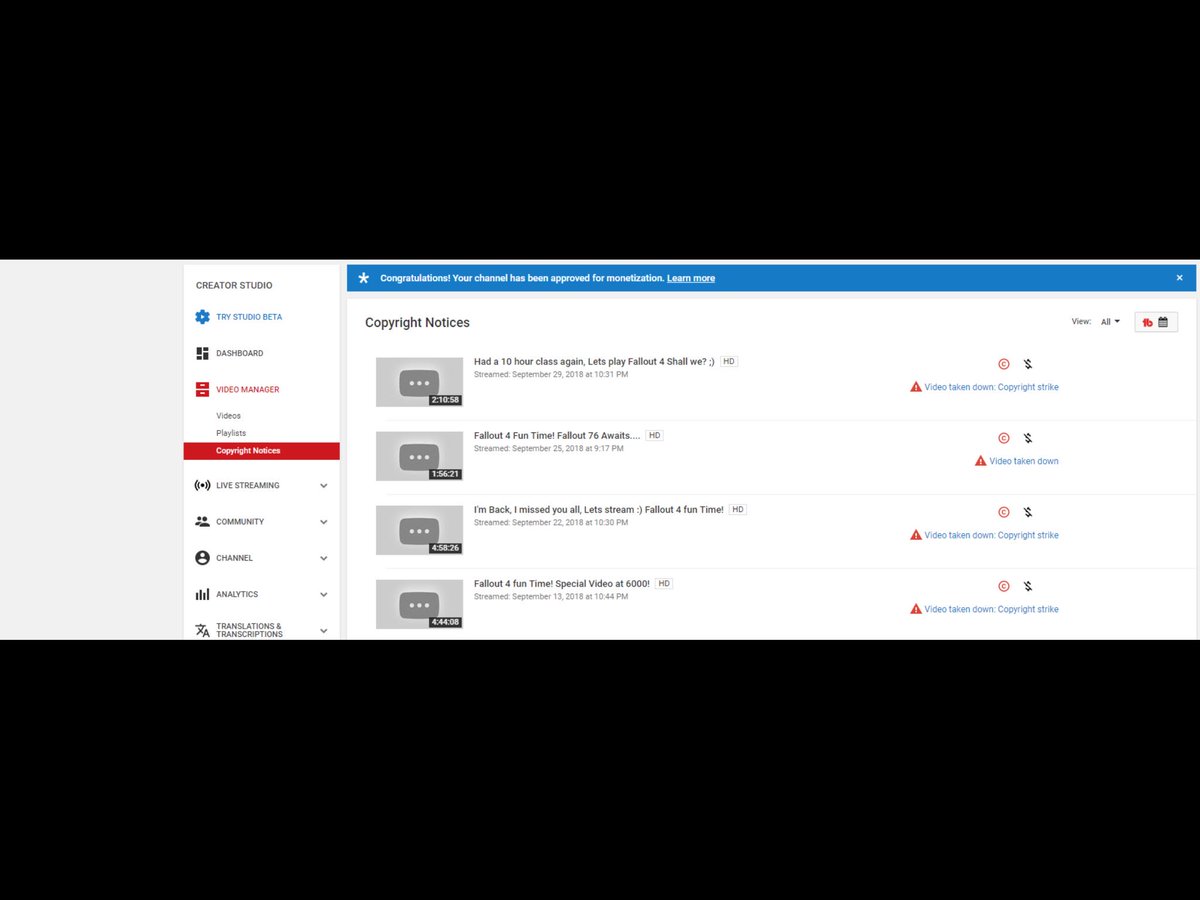Open the View All dropdown
The height and width of the screenshot is (900, 1200).
(1110, 322)
